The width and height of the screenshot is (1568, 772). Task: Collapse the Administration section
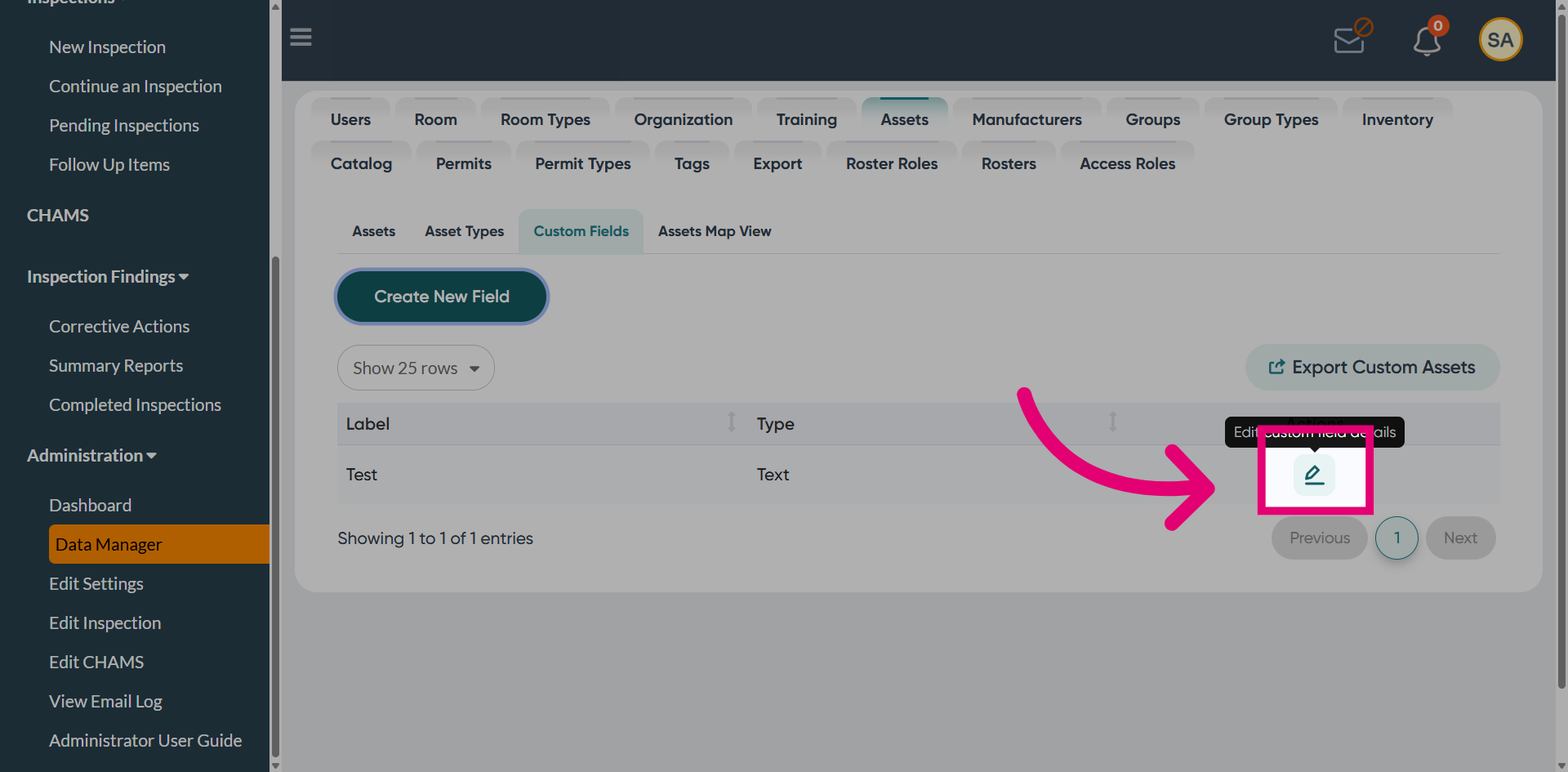91,456
